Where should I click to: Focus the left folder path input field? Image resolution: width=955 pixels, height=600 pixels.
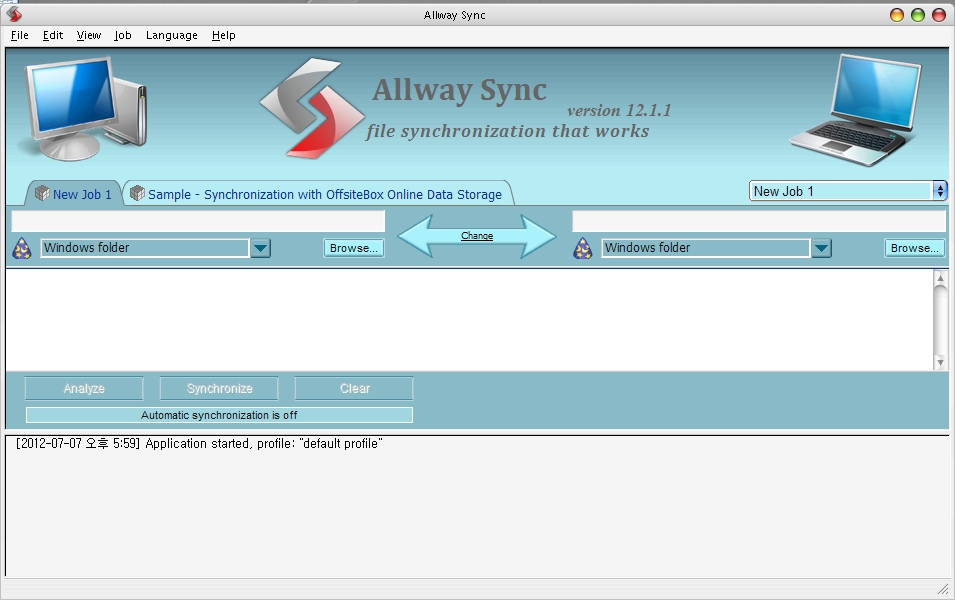(198, 221)
